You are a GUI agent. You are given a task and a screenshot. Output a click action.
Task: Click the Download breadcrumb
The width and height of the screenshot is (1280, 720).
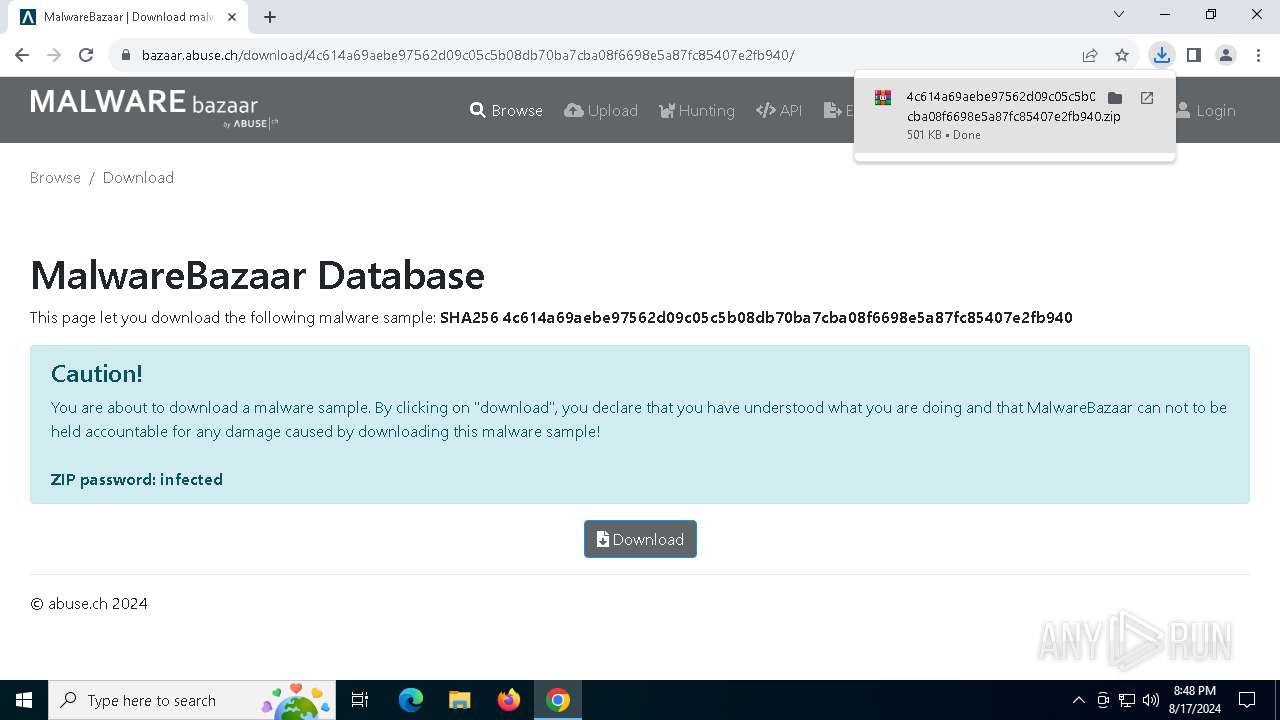(x=138, y=178)
